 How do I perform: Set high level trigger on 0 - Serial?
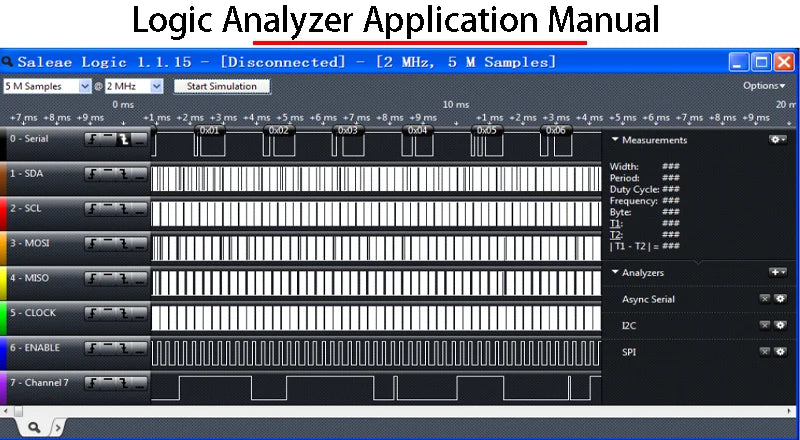click(x=108, y=139)
